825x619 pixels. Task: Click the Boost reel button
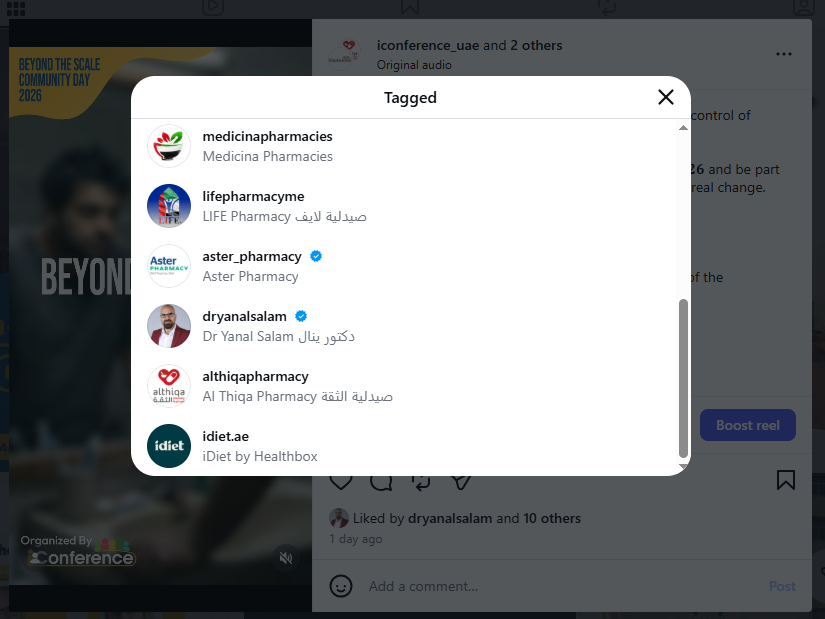point(747,425)
